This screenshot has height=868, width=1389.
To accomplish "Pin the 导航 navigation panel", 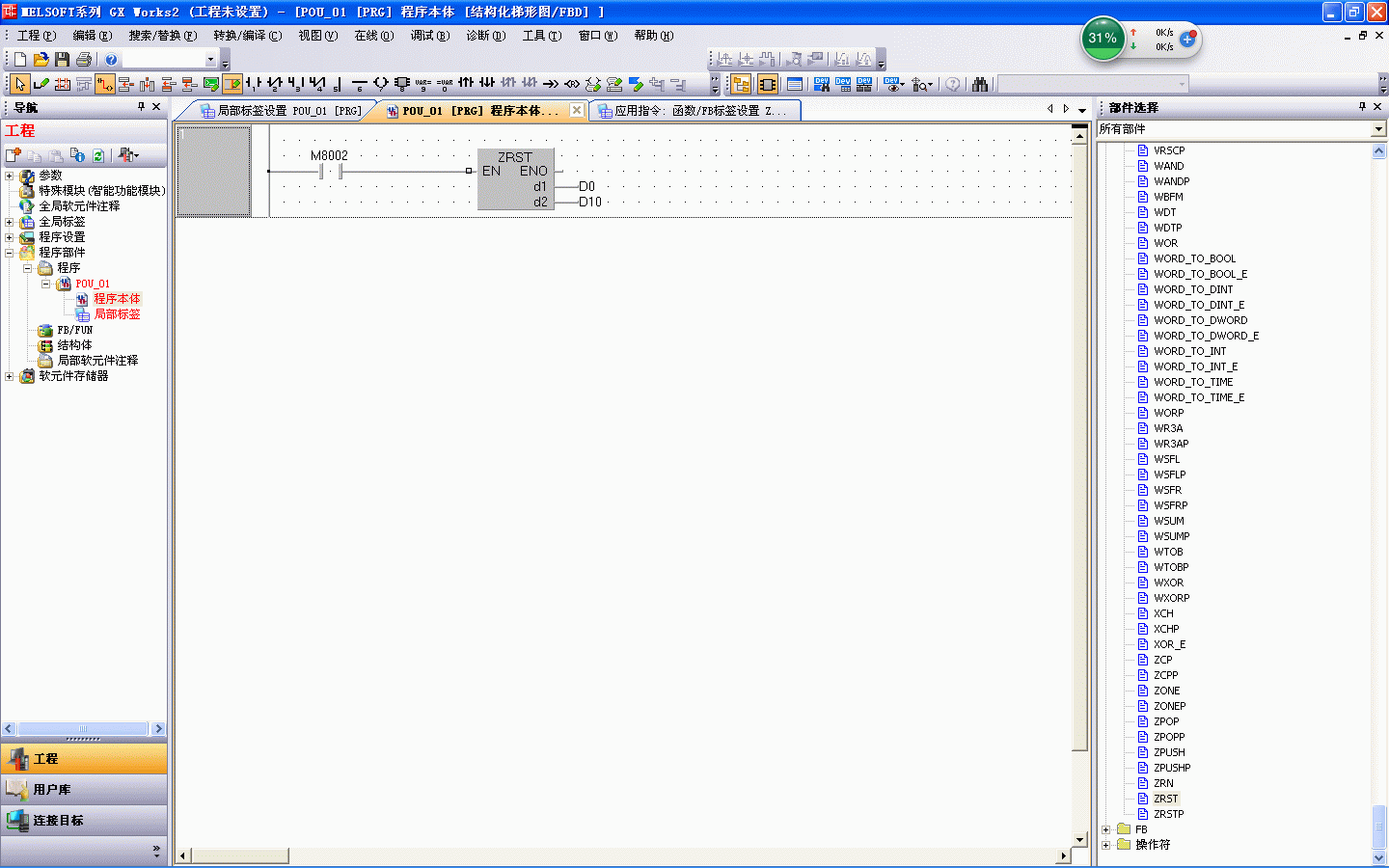I will click(x=141, y=107).
